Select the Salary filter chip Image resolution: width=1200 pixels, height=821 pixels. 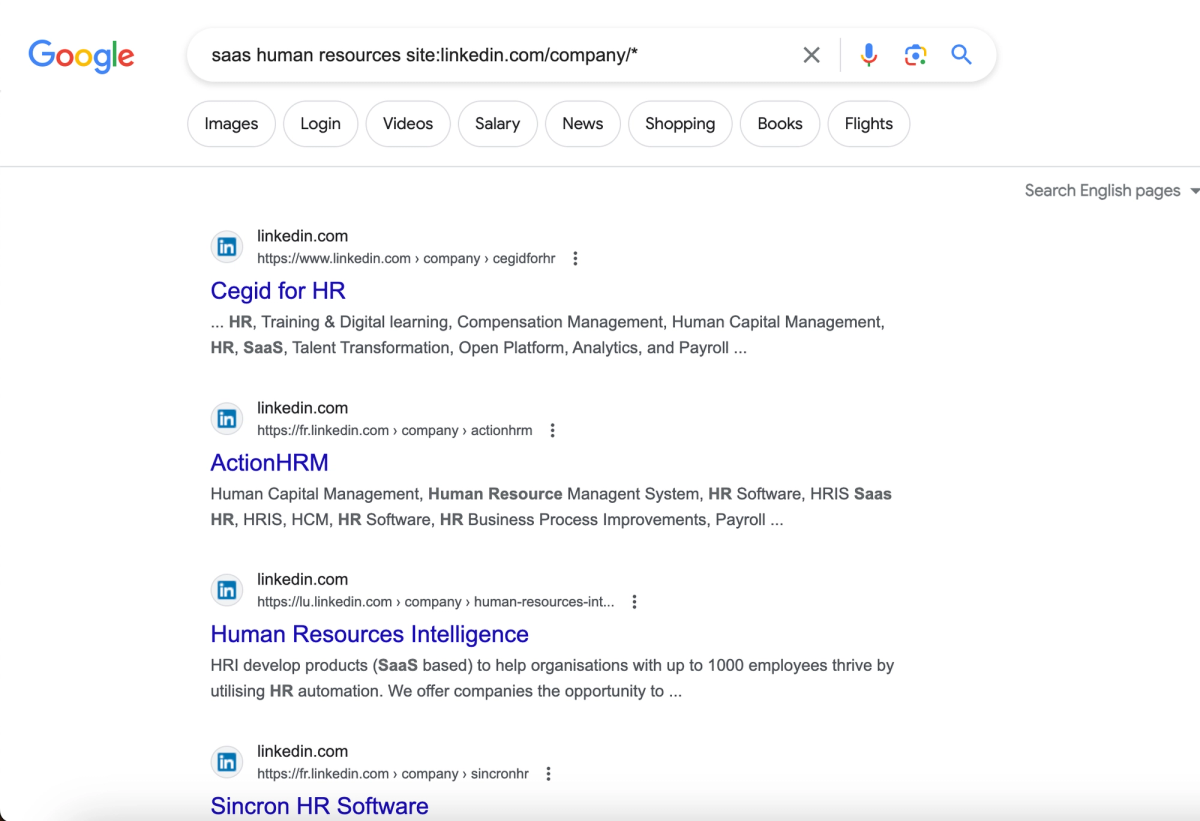point(498,124)
